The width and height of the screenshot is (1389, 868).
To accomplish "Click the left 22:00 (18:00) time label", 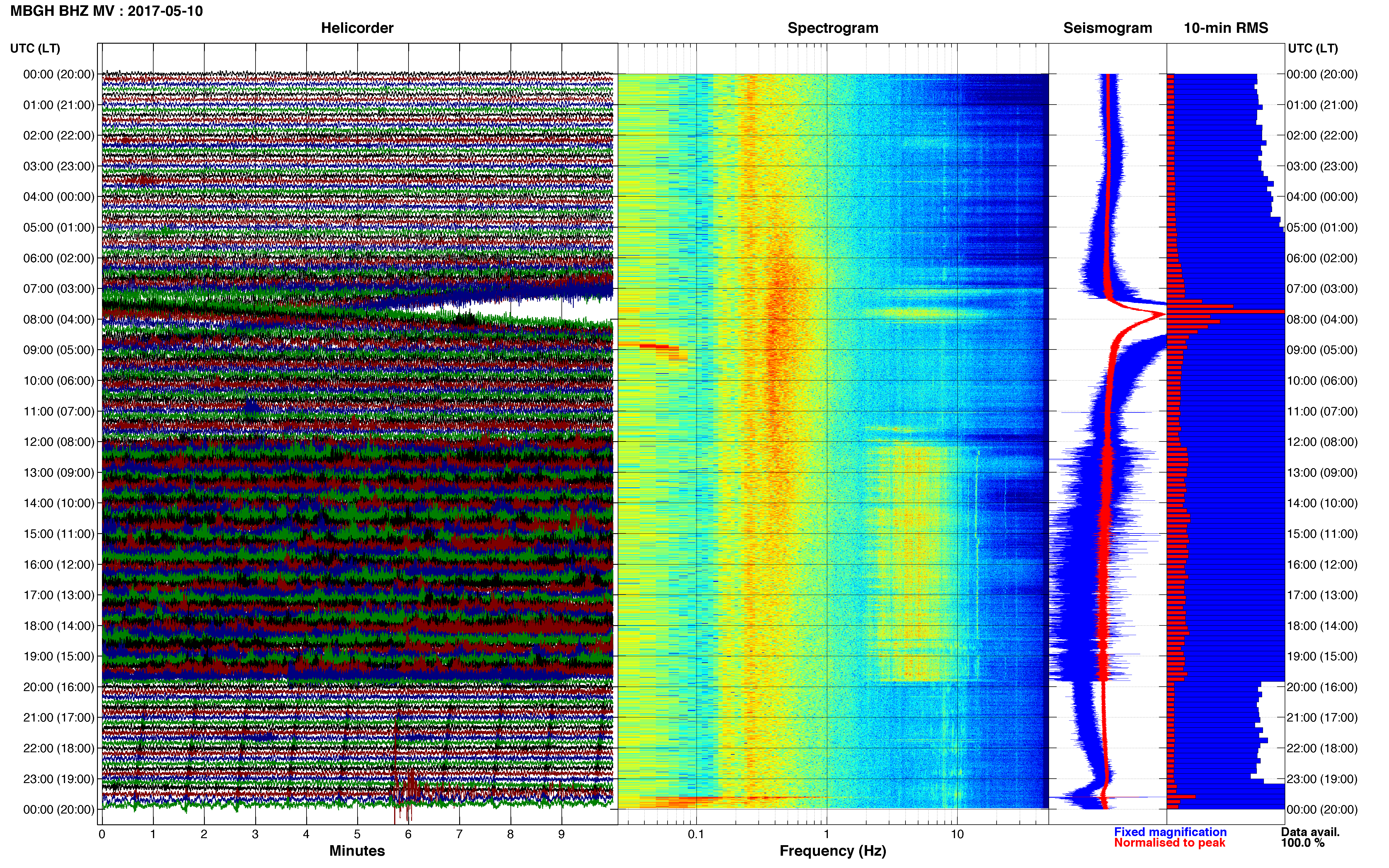I will tap(59, 748).
